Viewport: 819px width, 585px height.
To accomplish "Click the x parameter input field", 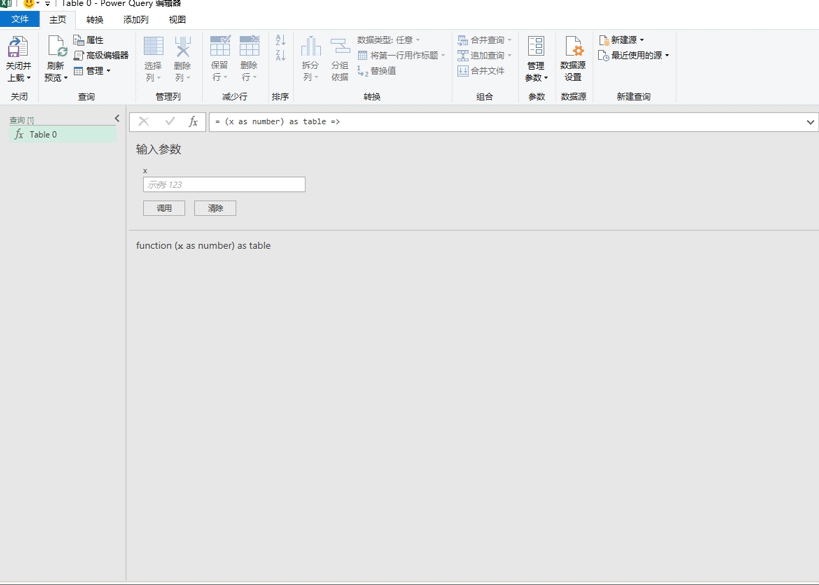I will coord(224,185).
